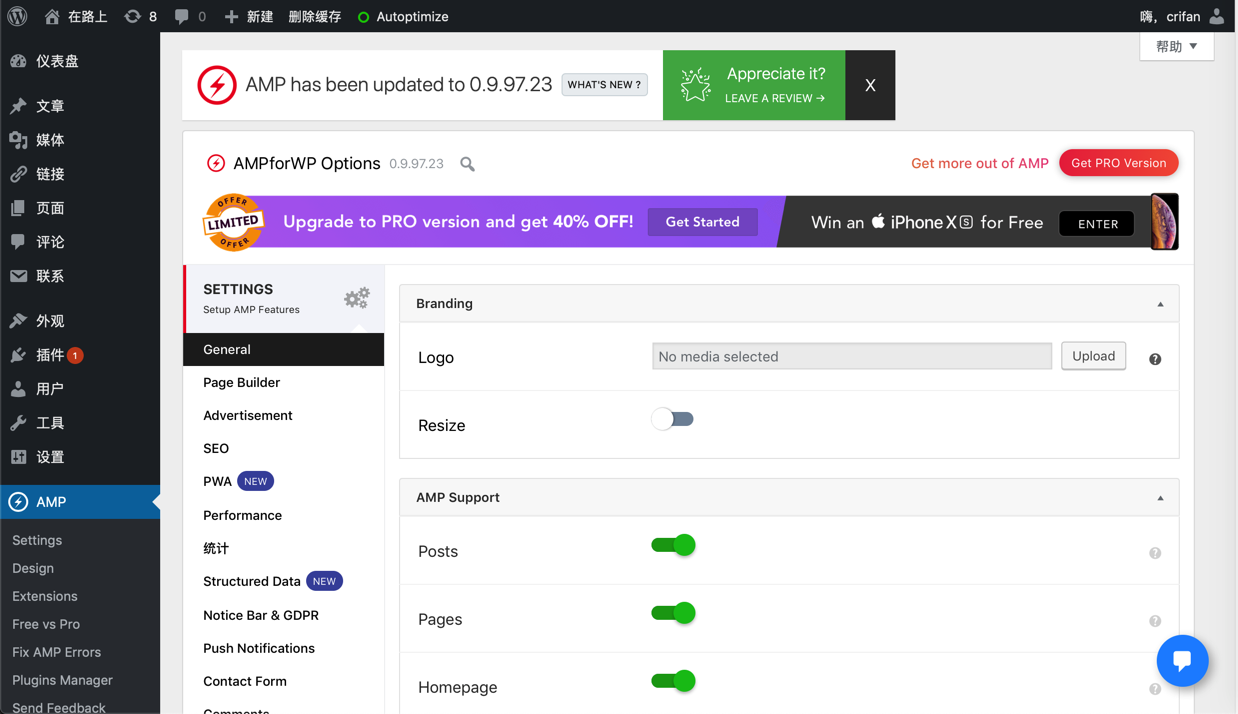This screenshot has width=1238, height=714.
Task: Click the plus 新建 icon in admin bar
Action: pyautogui.click(x=231, y=16)
